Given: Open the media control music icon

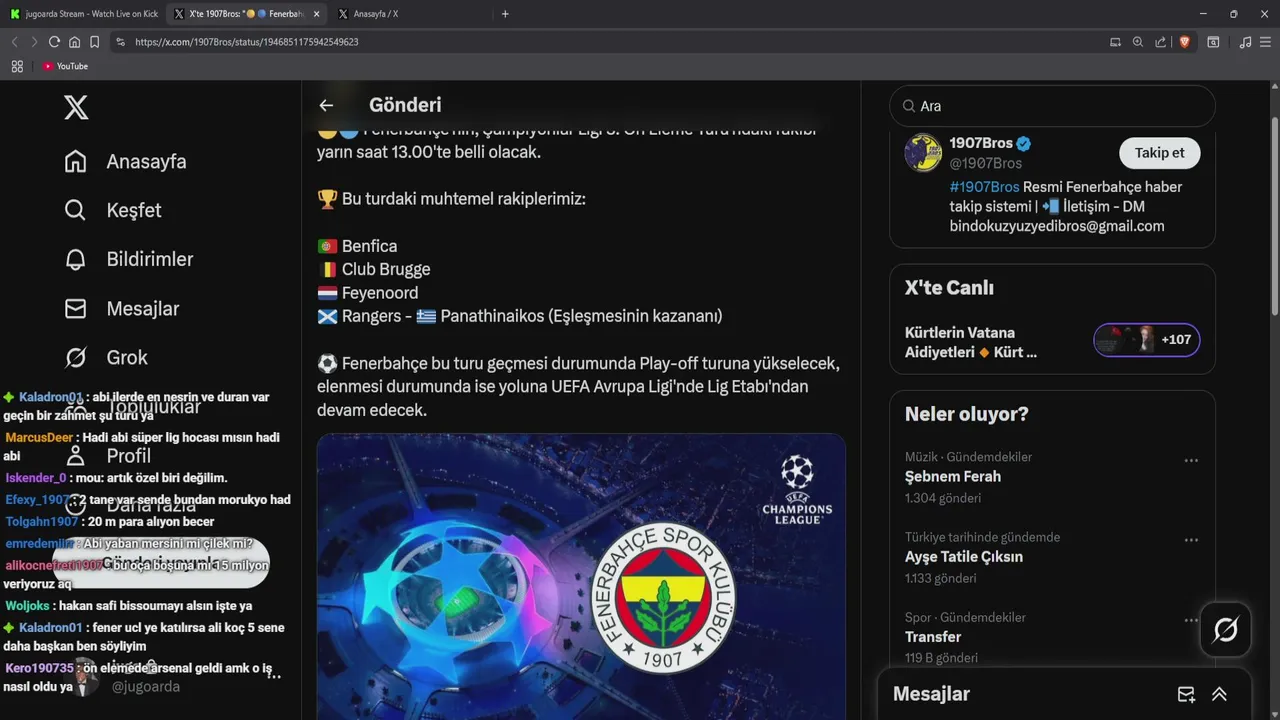Looking at the screenshot, I should pos(1245,42).
